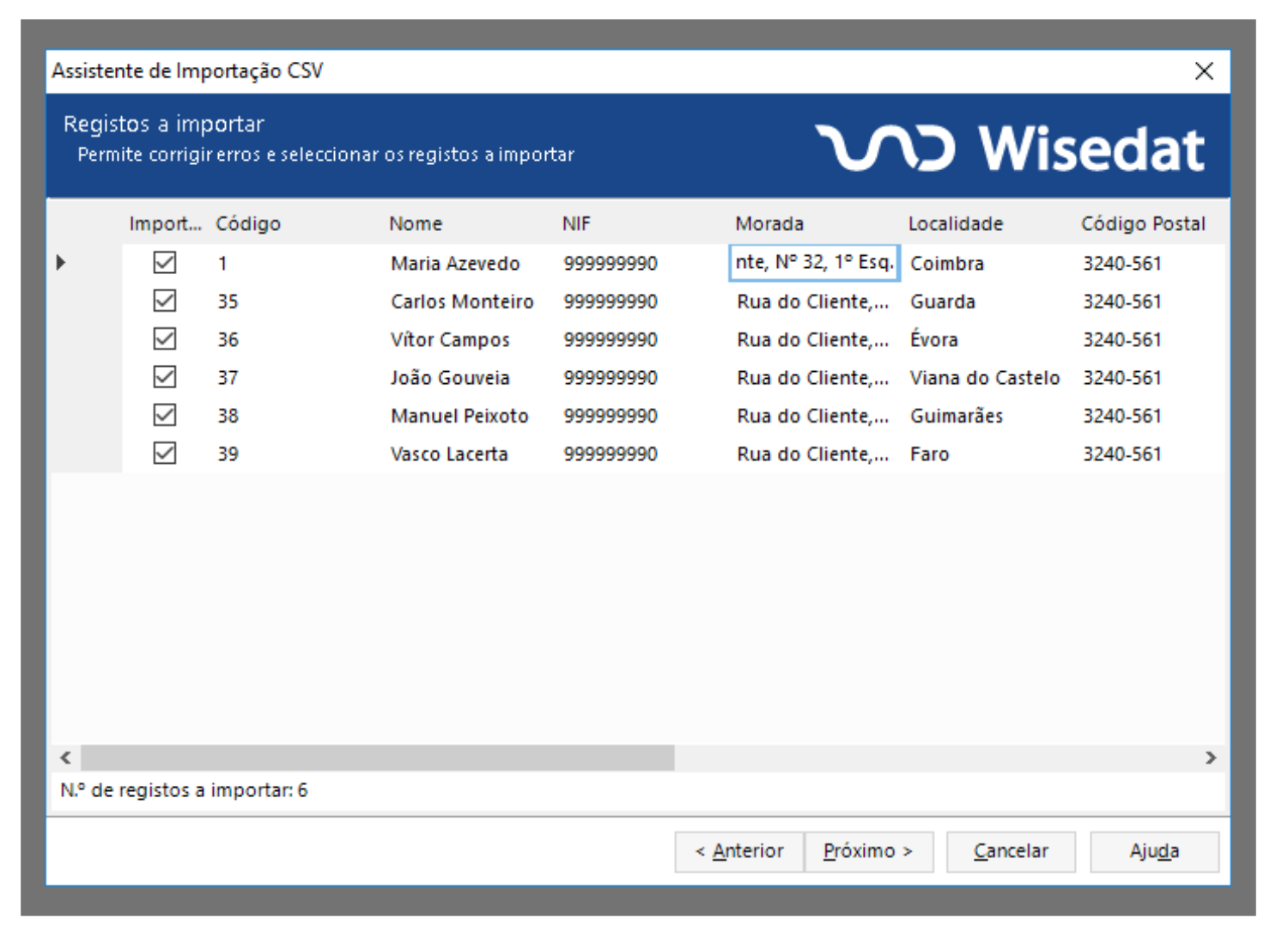
Task: Click left arrow of horizontal scrollbar
Action: pos(66,758)
